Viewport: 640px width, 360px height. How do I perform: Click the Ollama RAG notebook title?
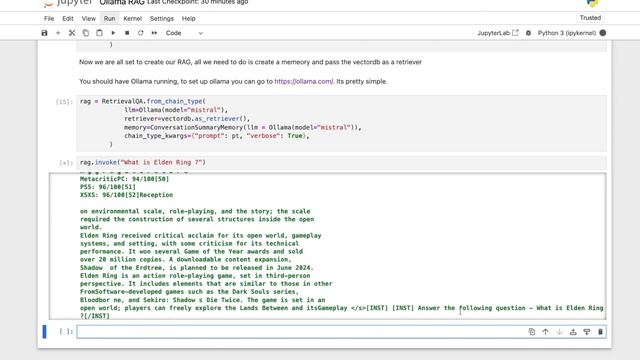(x=122, y=2)
